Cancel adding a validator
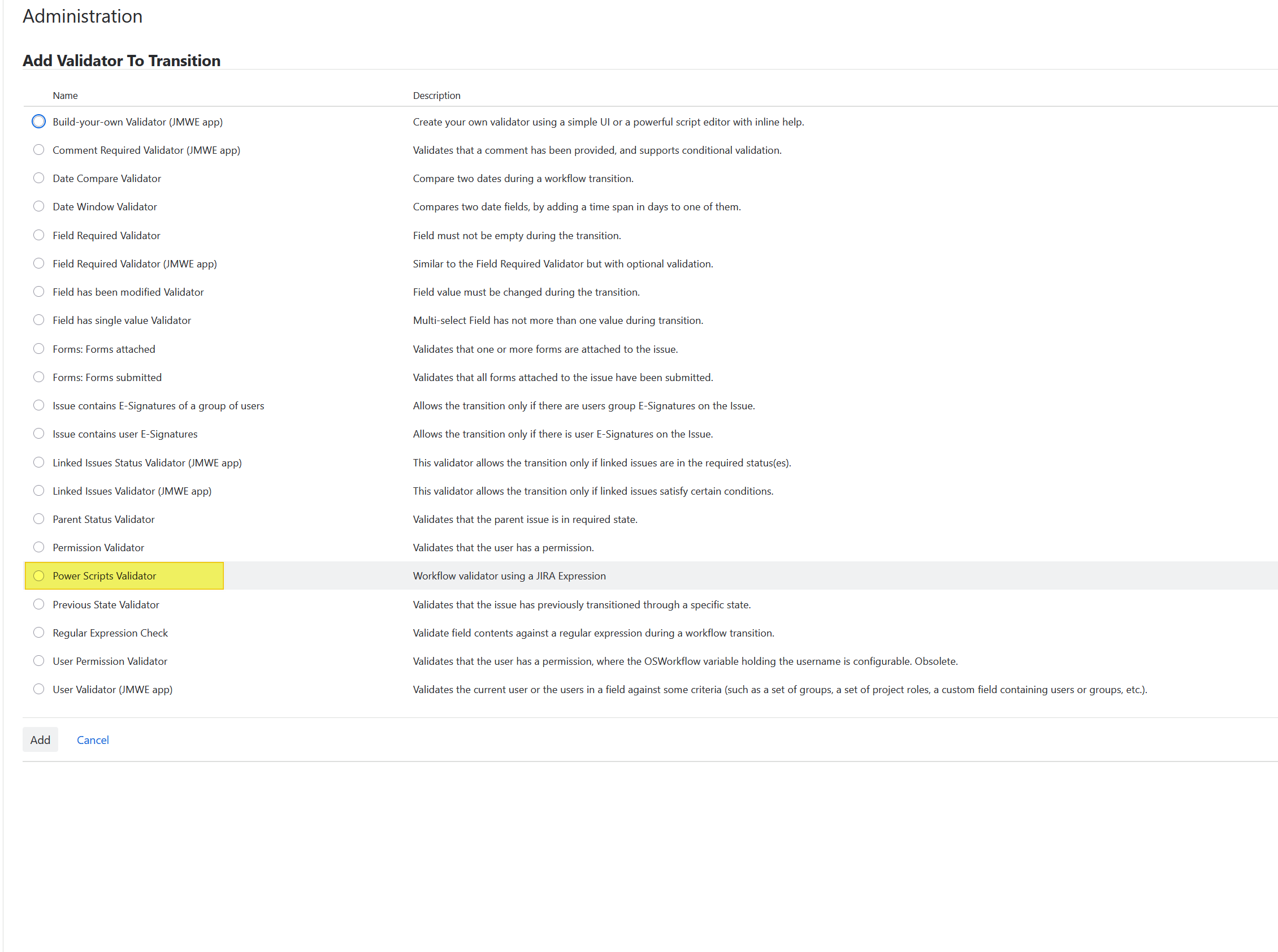Image resolution: width=1278 pixels, height=952 pixels. click(93, 739)
